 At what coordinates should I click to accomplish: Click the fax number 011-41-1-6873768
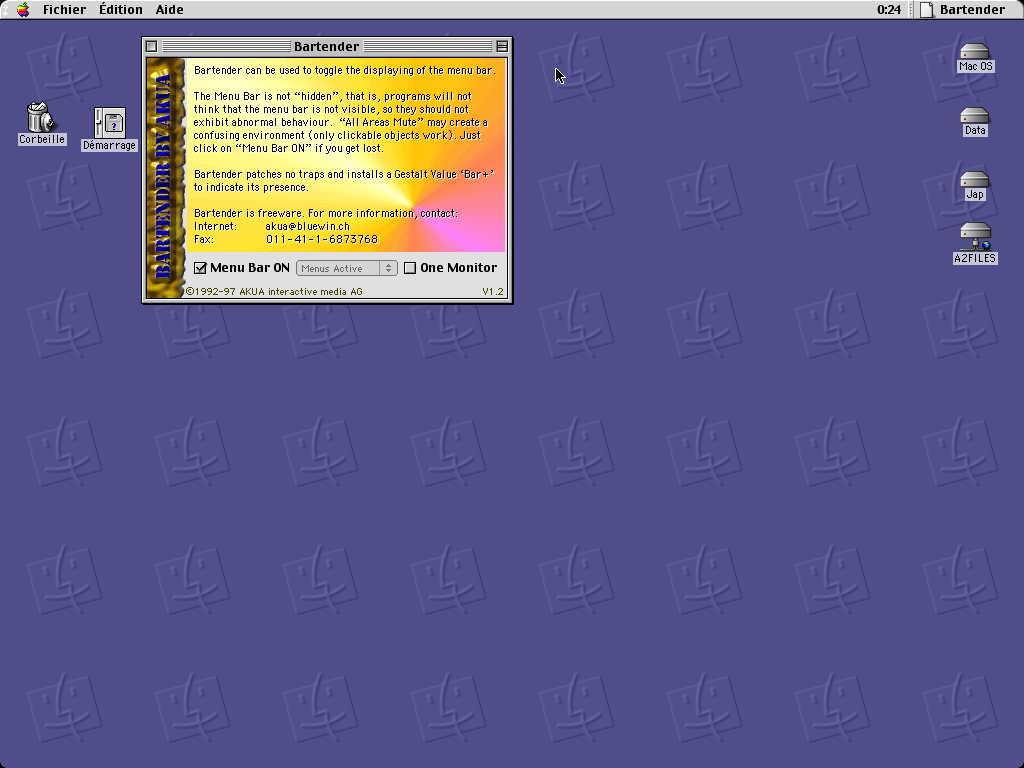[322, 239]
